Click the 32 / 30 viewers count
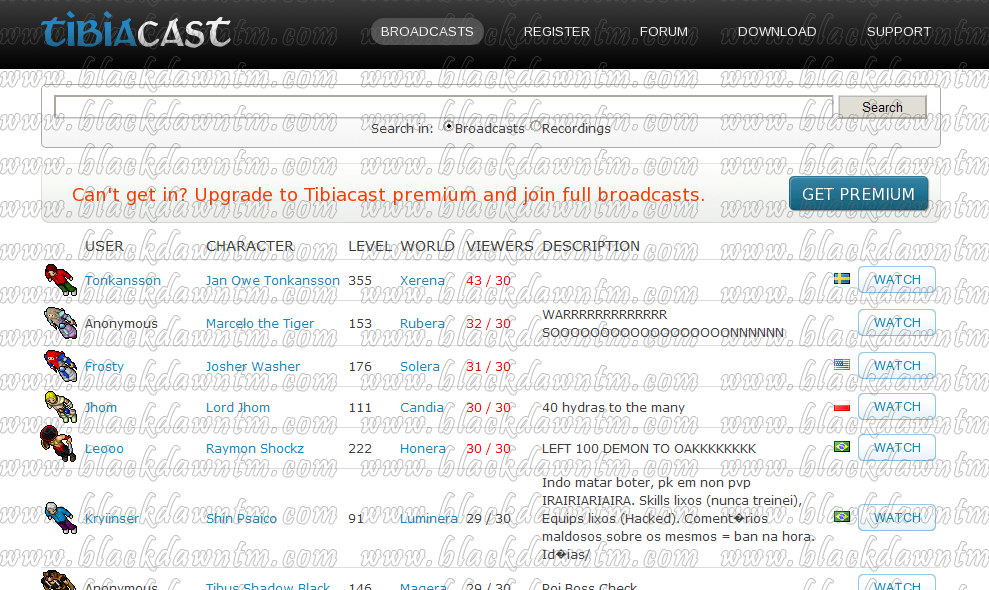989x590 pixels. (488, 323)
